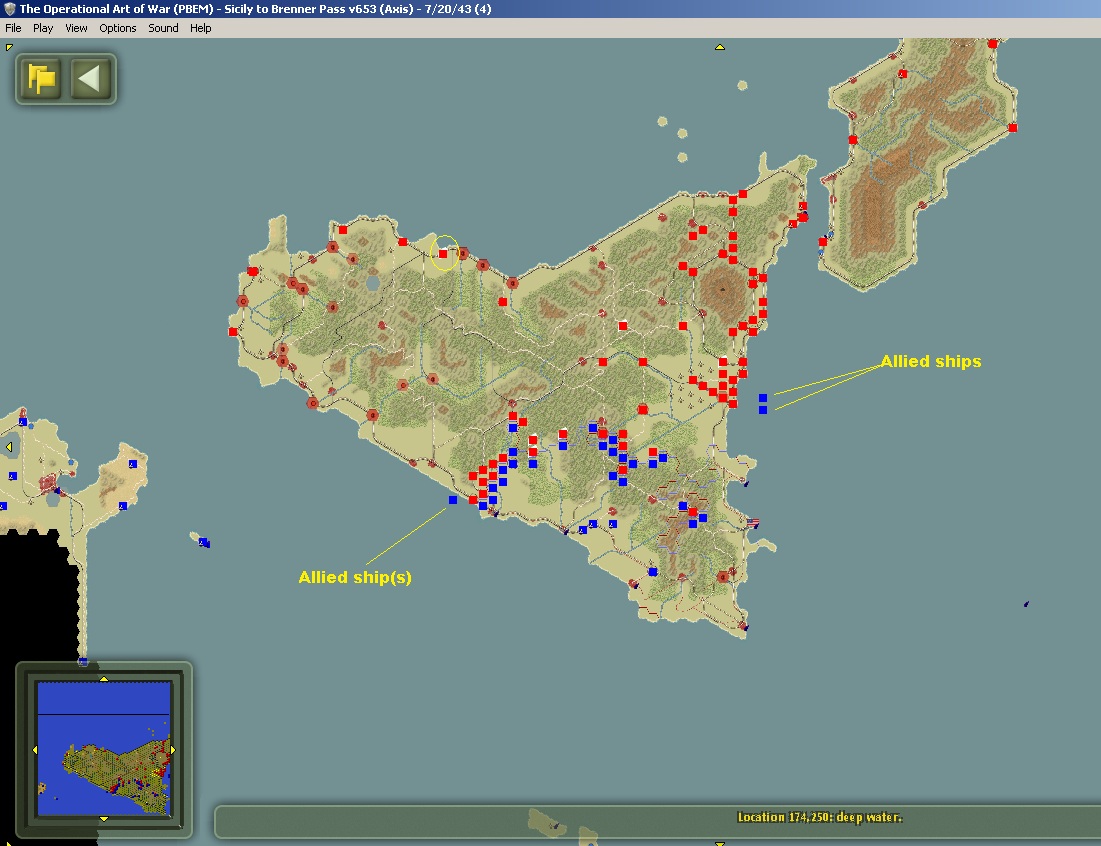
Task: Click the yellow flags button
Action: pyautogui.click(x=41, y=79)
